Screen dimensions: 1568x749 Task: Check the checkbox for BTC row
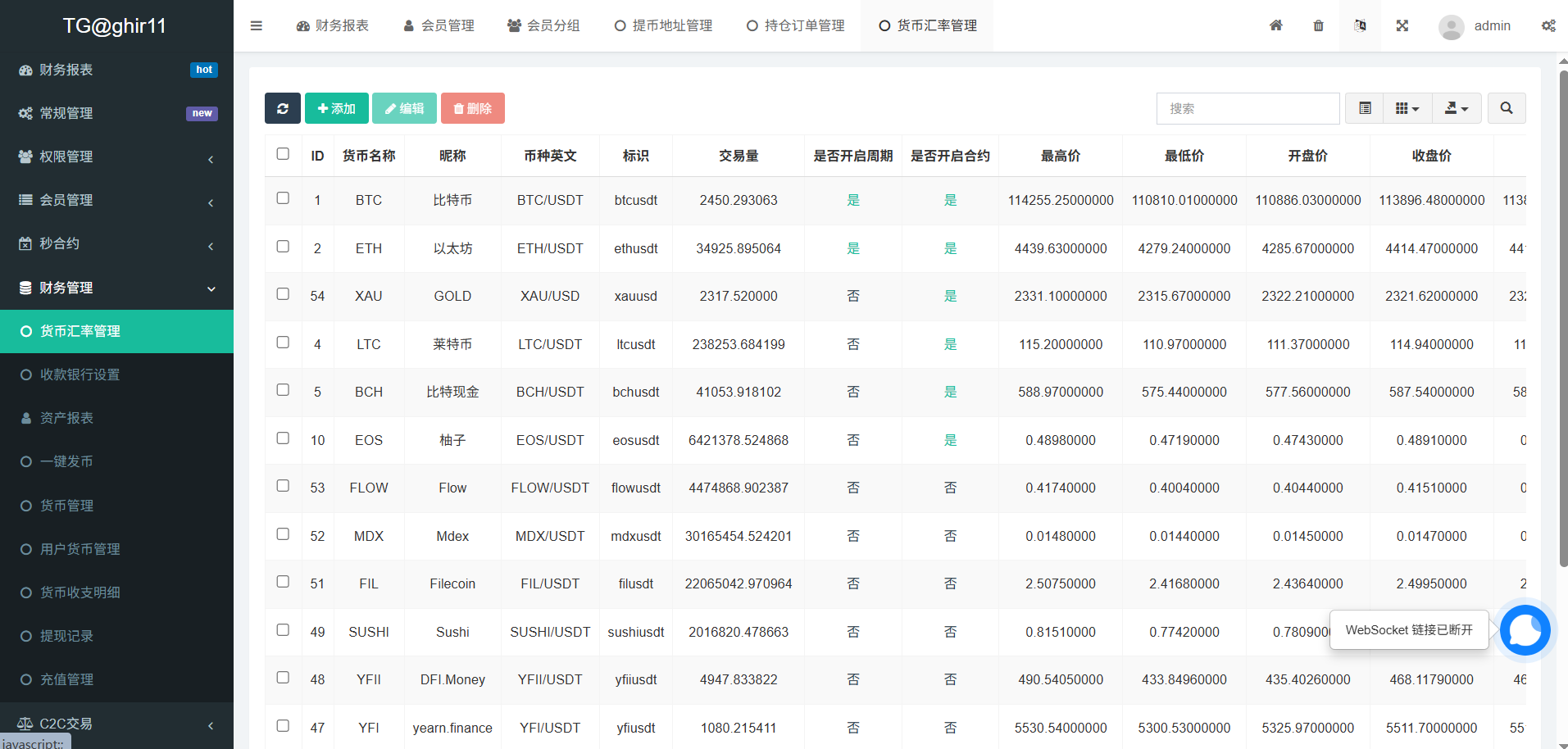(283, 198)
